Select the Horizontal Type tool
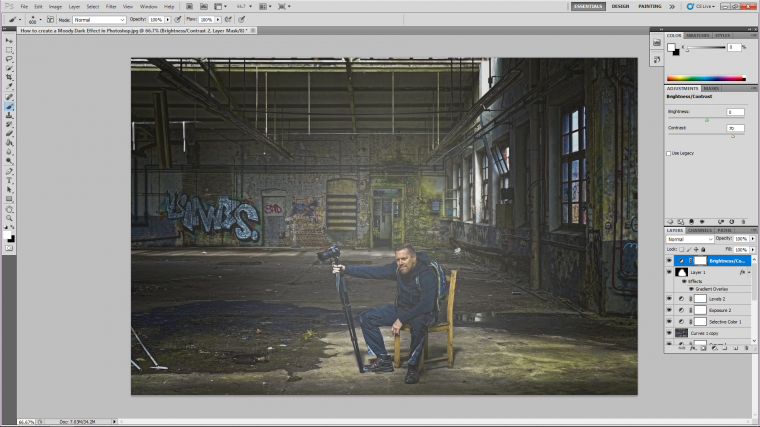The width and height of the screenshot is (760, 427). pyautogui.click(x=9, y=181)
